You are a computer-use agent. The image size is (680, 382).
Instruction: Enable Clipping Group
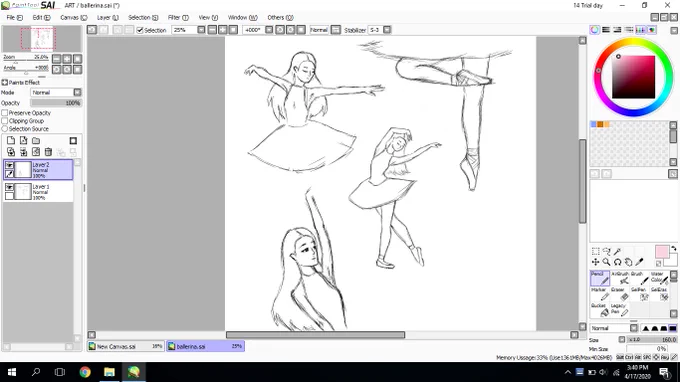[x=5, y=121]
